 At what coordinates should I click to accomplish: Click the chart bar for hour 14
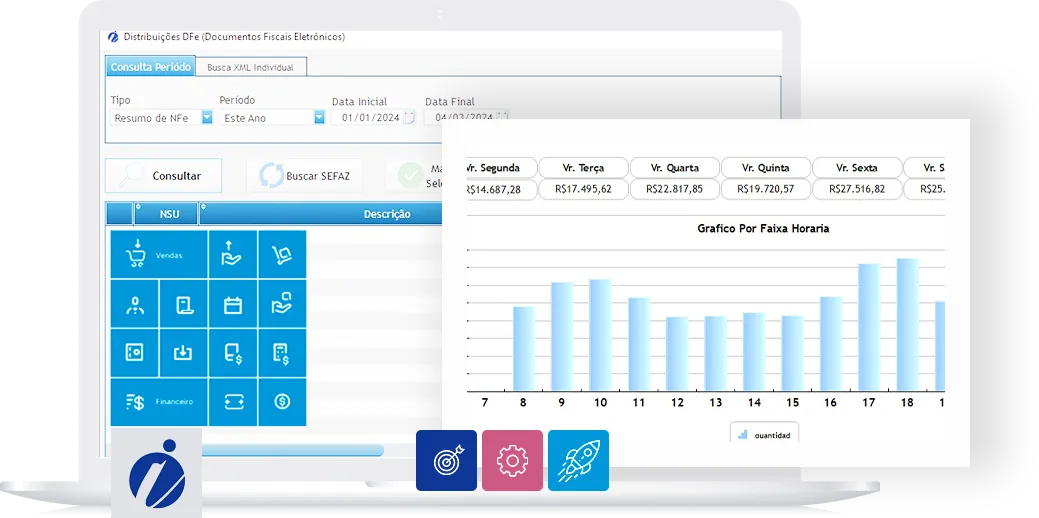coord(754,352)
